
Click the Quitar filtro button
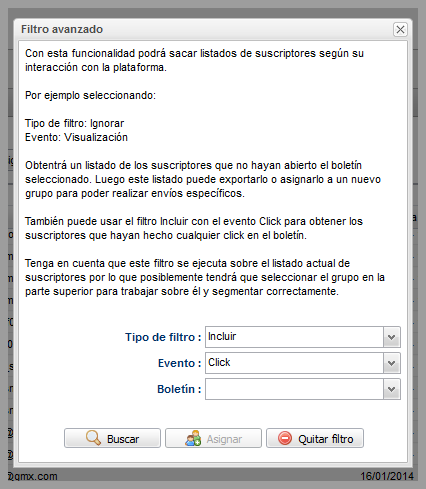(x=315, y=438)
